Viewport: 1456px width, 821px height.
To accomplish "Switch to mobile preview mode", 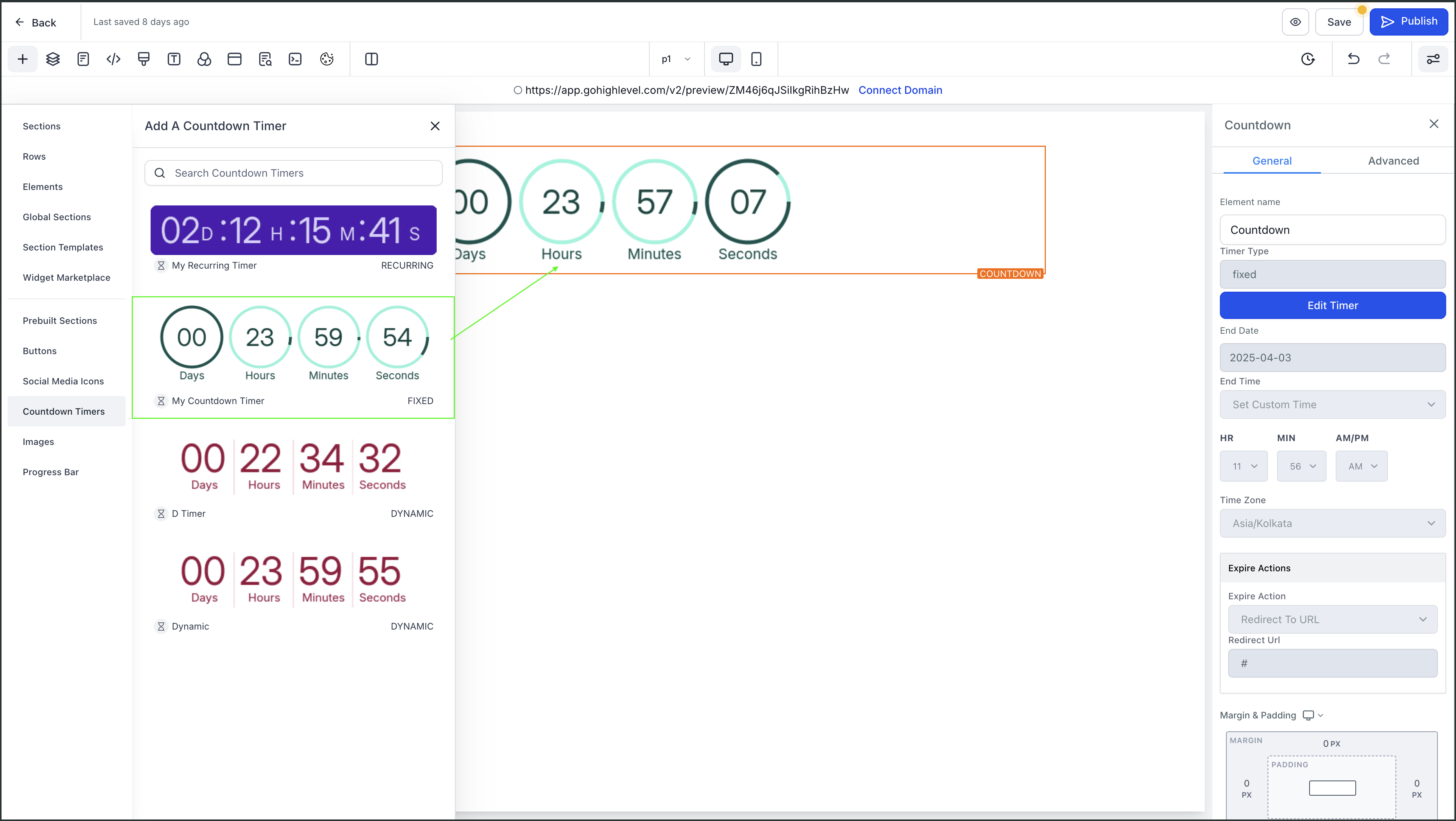I will tap(756, 59).
